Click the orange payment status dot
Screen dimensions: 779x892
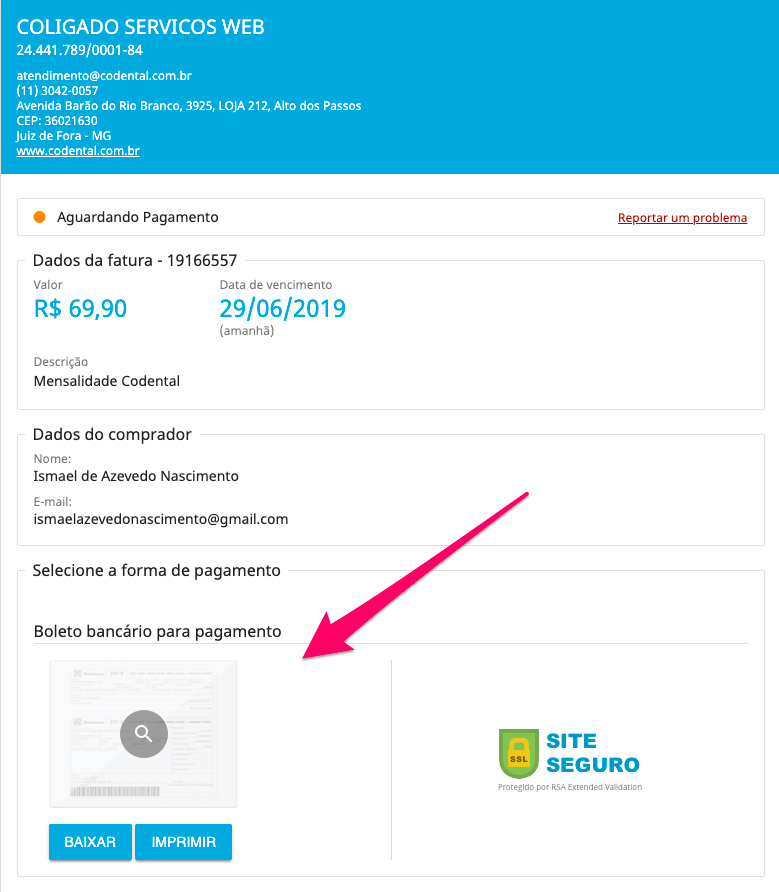tap(40, 217)
